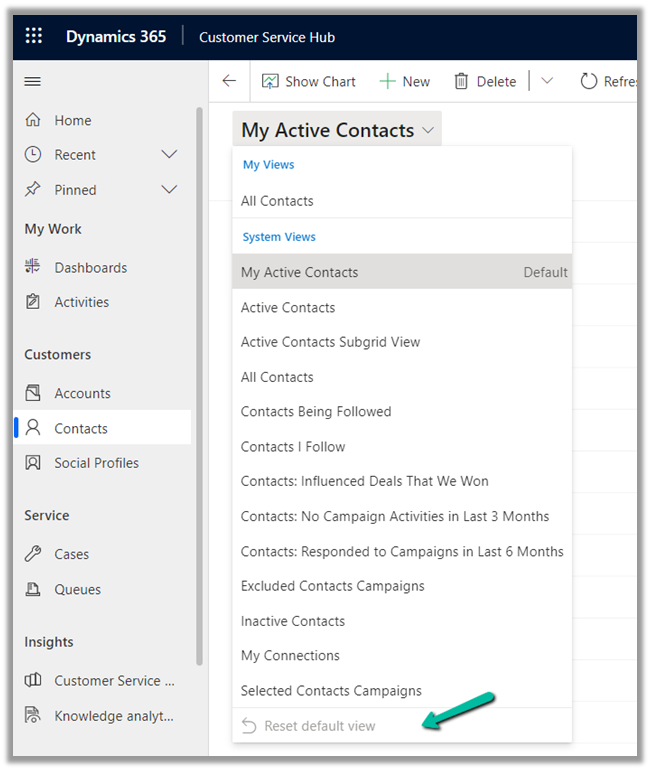Collapse the hamburger navigation menu

(33, 82)
